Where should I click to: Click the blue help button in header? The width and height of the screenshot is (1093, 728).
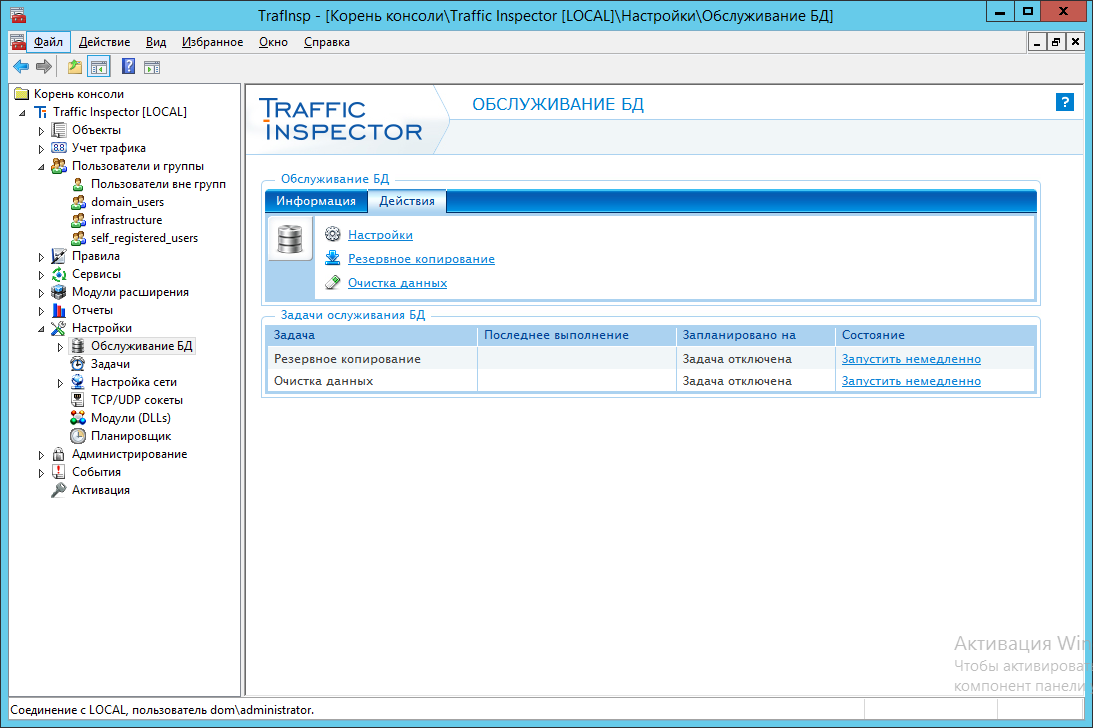click(x=1064, y=103)
